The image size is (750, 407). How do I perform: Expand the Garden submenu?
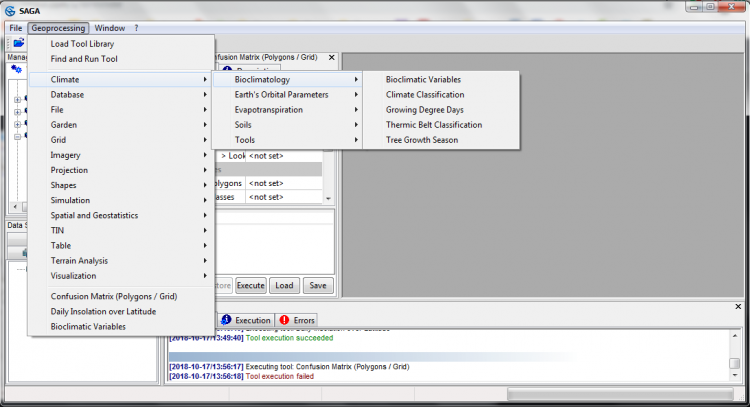coord(121,125)
